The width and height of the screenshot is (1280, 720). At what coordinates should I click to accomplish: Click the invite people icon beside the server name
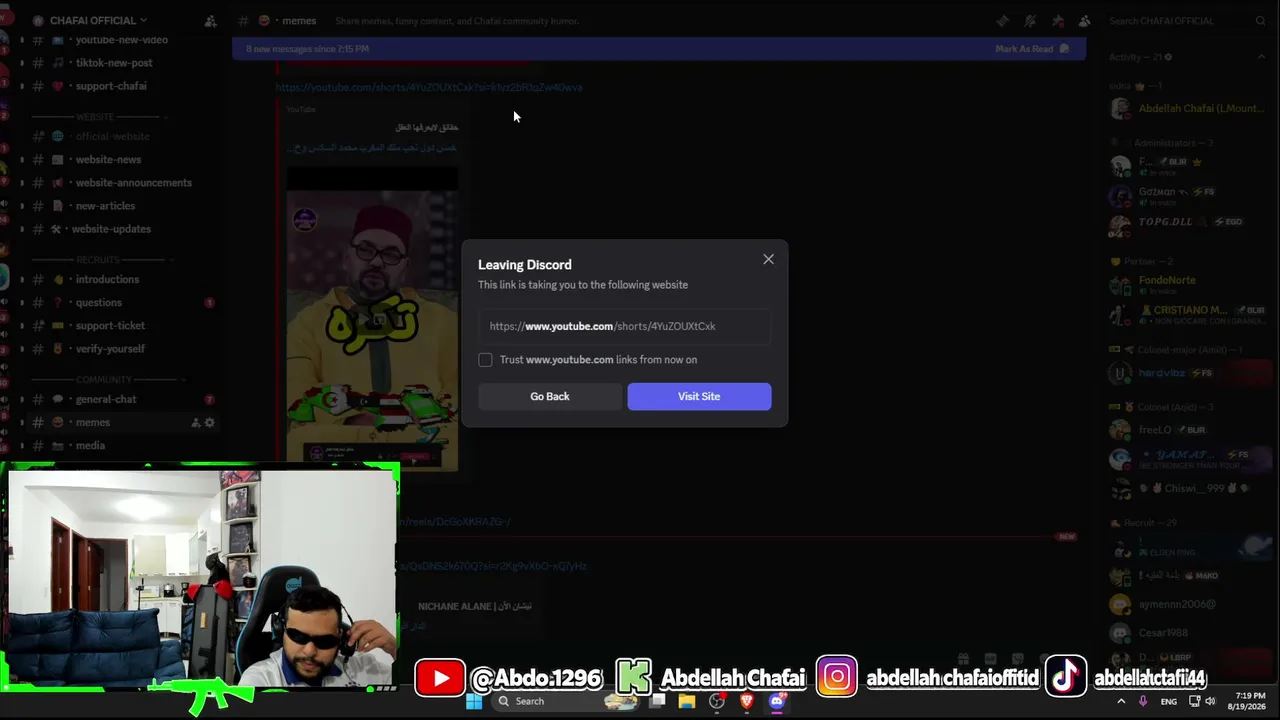point(210,20)
